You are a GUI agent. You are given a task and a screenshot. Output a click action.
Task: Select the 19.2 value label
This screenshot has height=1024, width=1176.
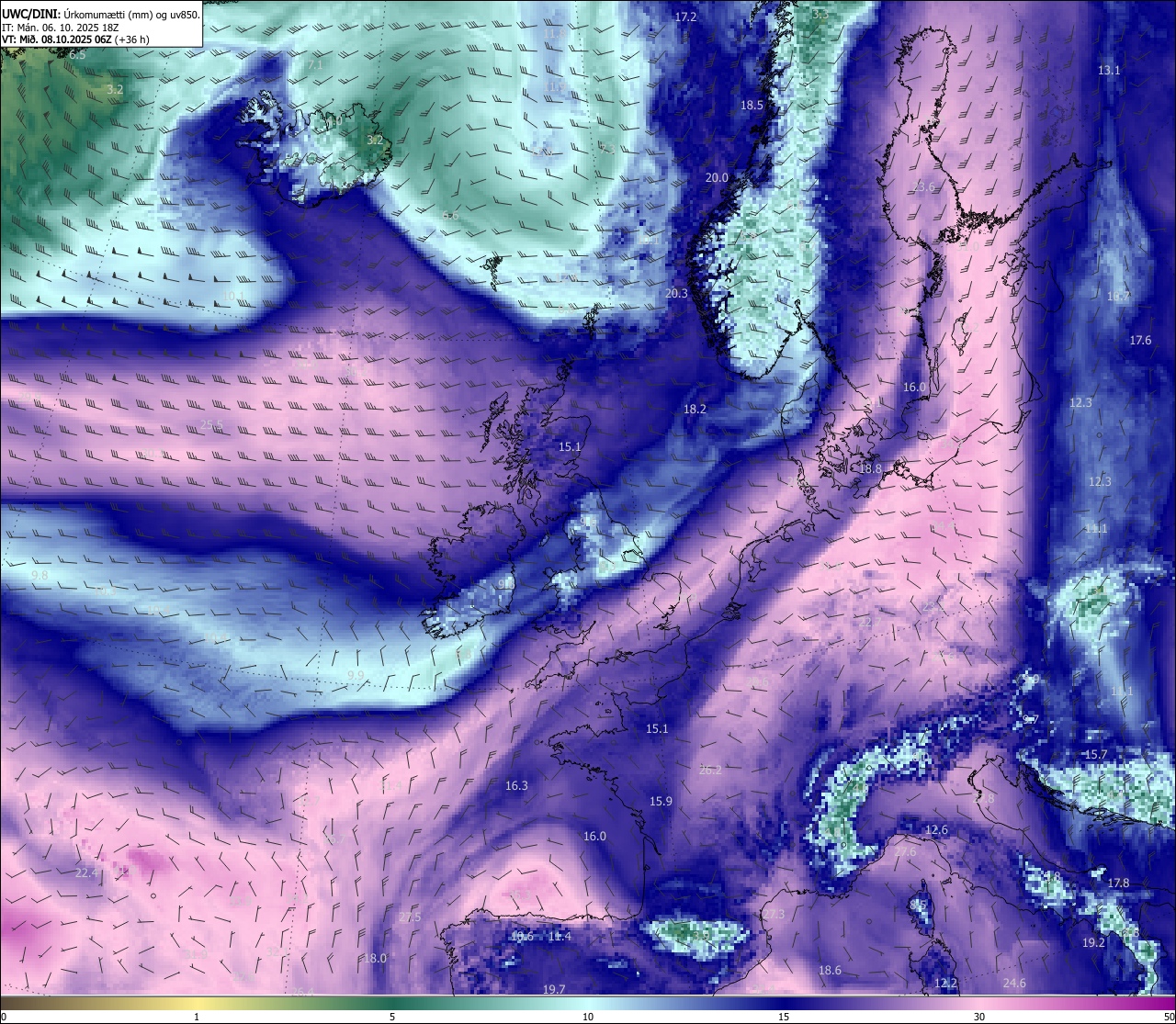point(1093,943)
